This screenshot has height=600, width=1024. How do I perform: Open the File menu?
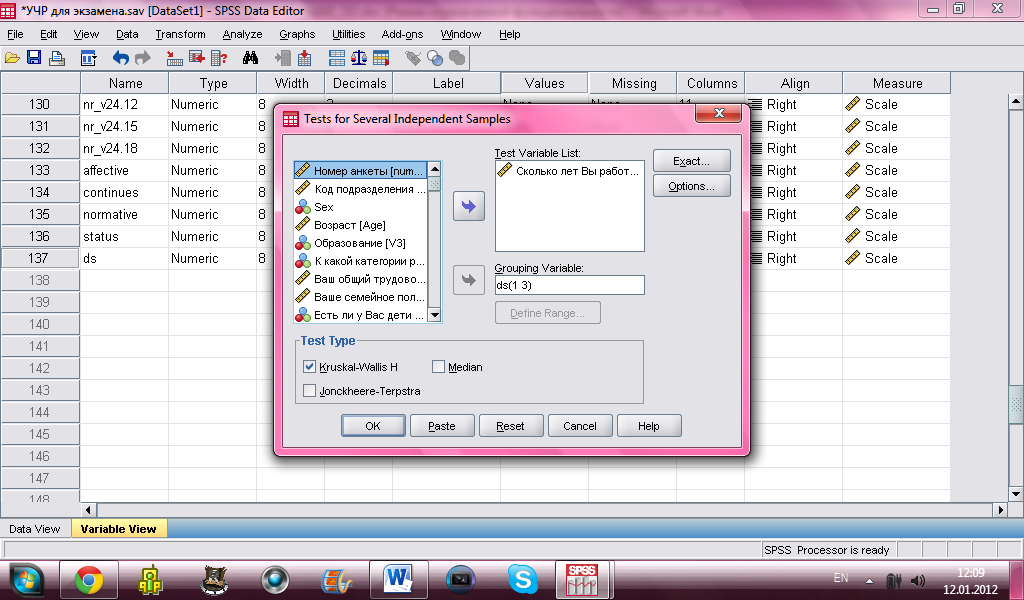click(15, 34)
